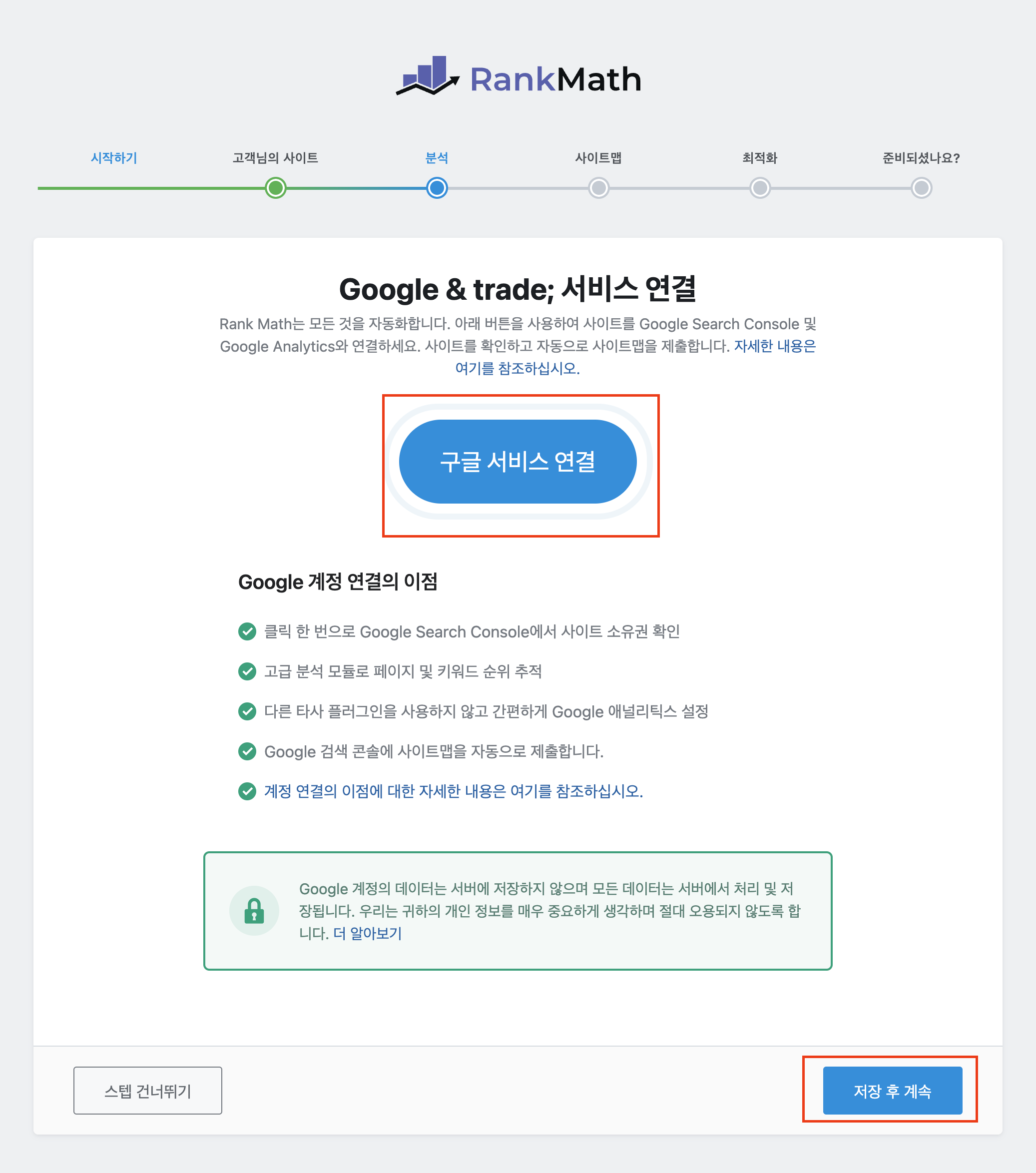Jump to the 준비되셨나요? step circle
Viewport: 1036px width, 1173px height.
click(x=921, y=188)
